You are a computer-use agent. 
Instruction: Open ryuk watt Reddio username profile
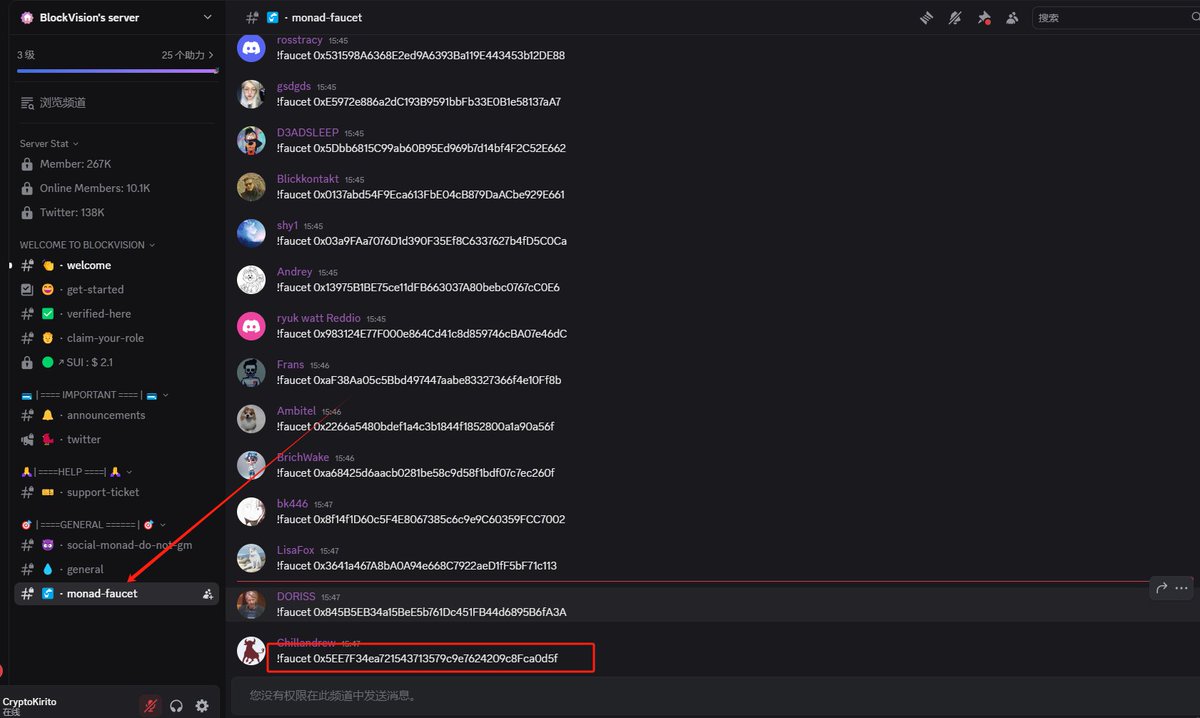pos(319,318)
